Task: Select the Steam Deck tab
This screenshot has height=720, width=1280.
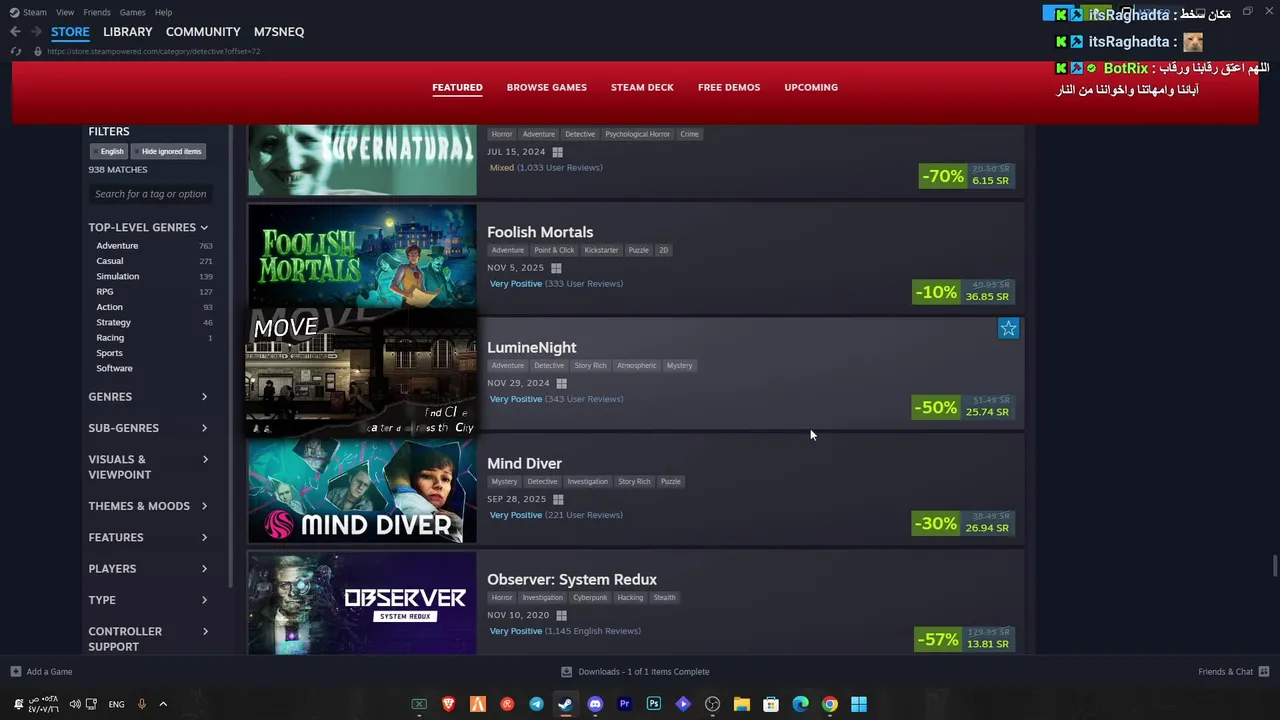Action: [x=642, y=87]
